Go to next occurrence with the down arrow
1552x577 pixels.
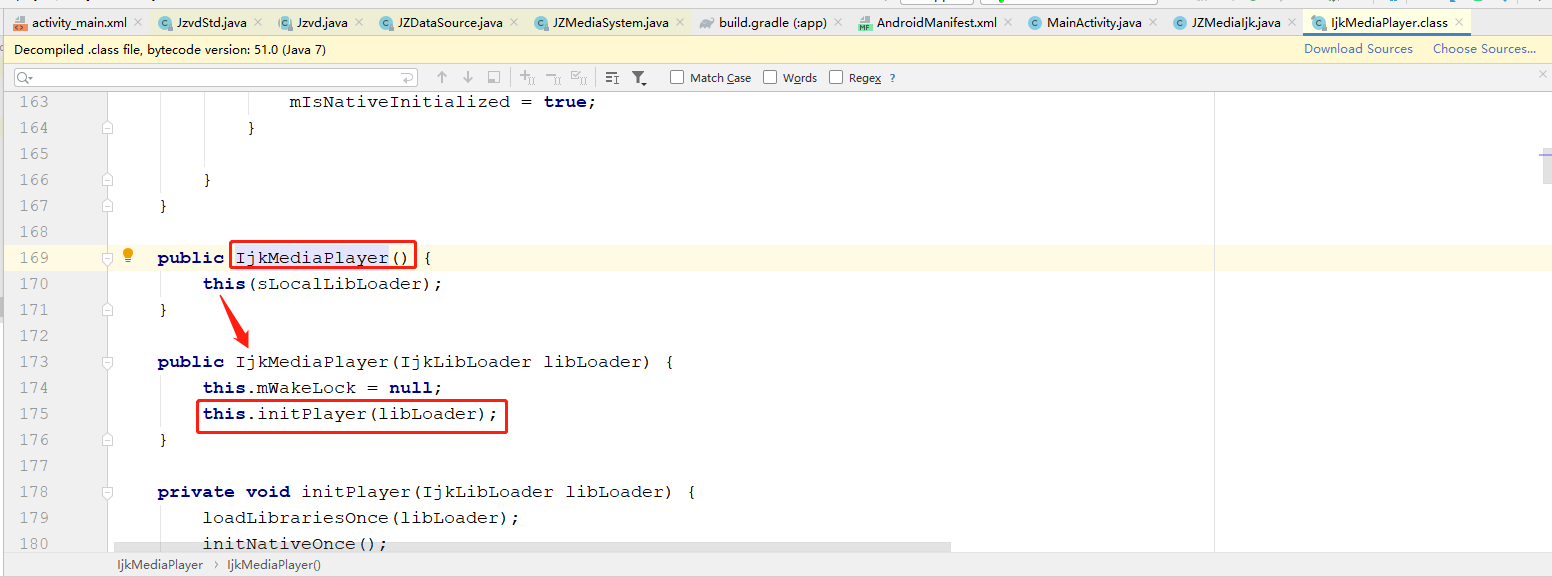tap(467, 77)
